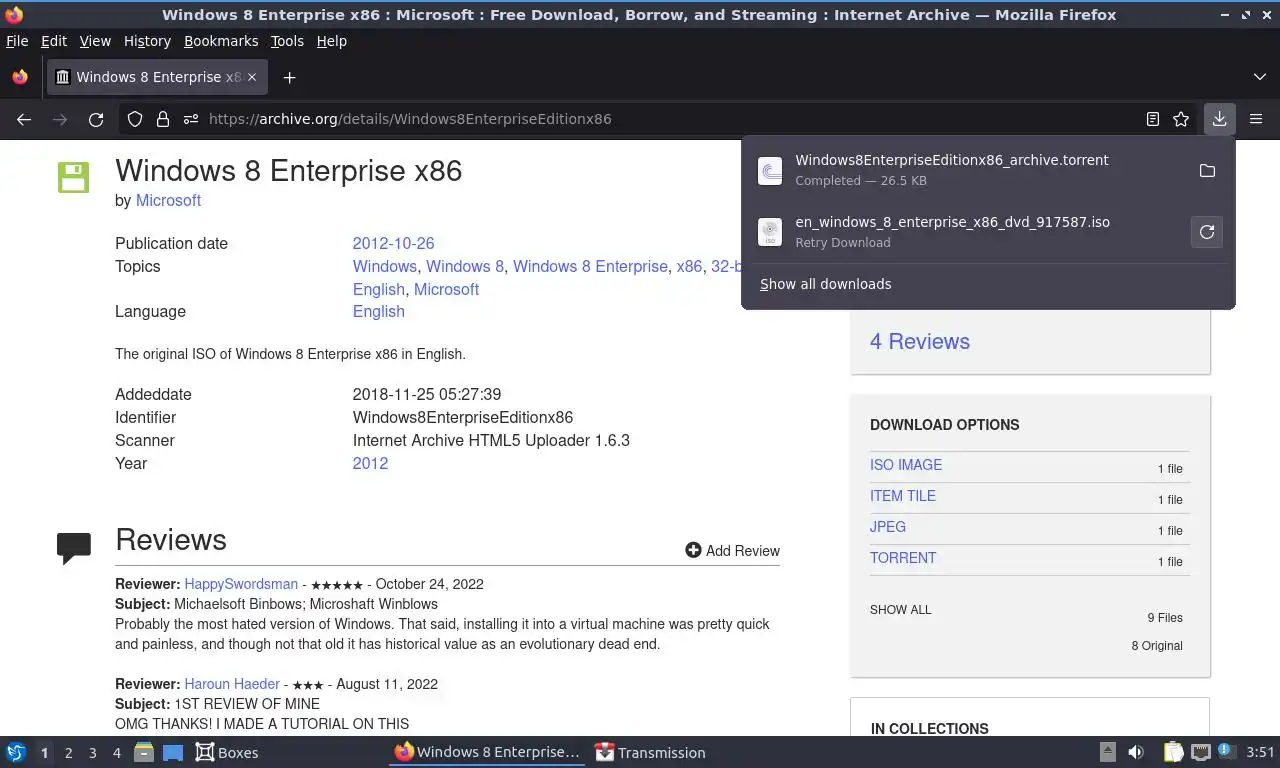Screen dimensions: 1280x768
Task: Click the English language link
Action: (x=379, y=311)
